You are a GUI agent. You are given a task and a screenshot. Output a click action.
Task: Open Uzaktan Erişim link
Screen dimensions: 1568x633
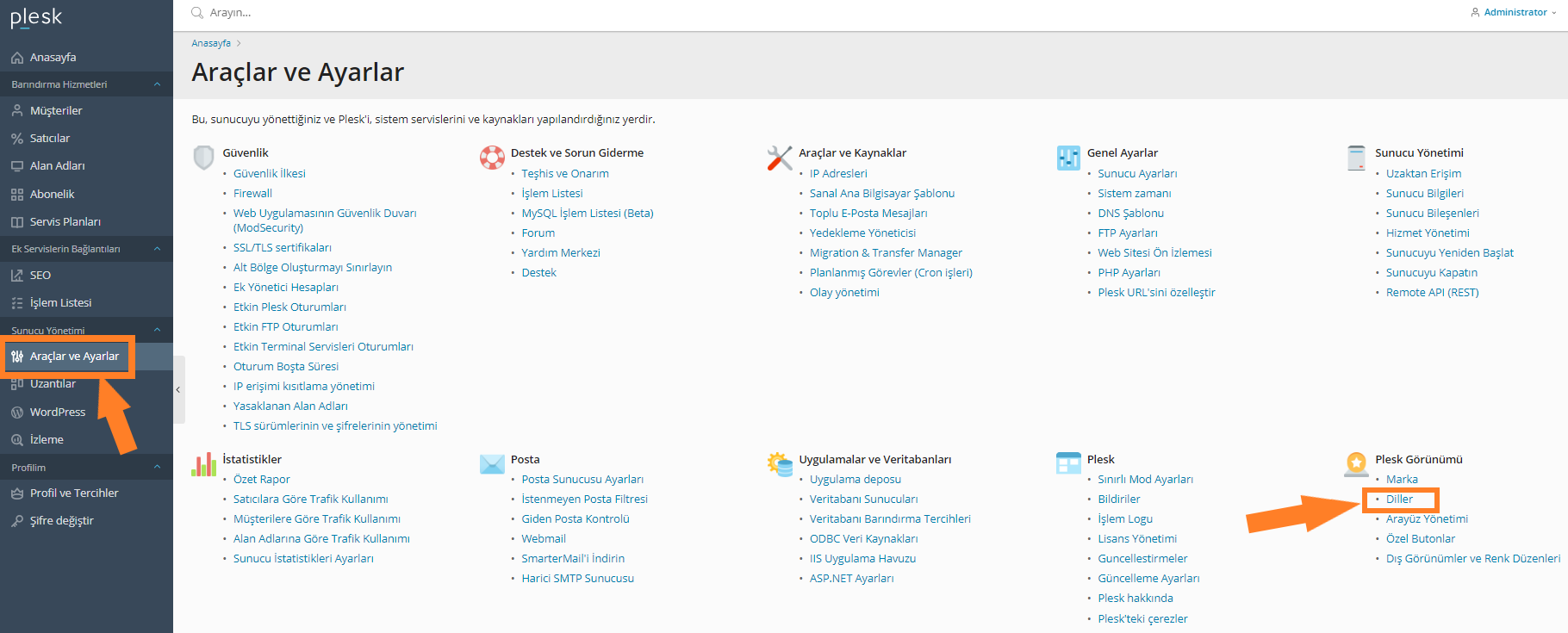(1423, 174)
